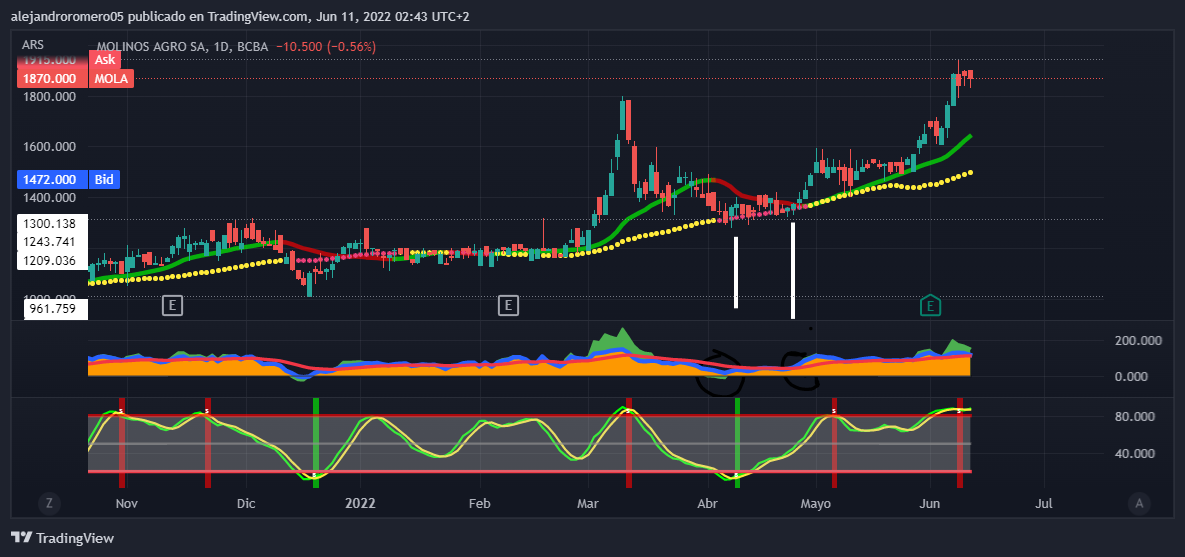Click the -10.500 (-0.56%) change value
This screenshot has height=557, width=1185.
tap(326, 47)
